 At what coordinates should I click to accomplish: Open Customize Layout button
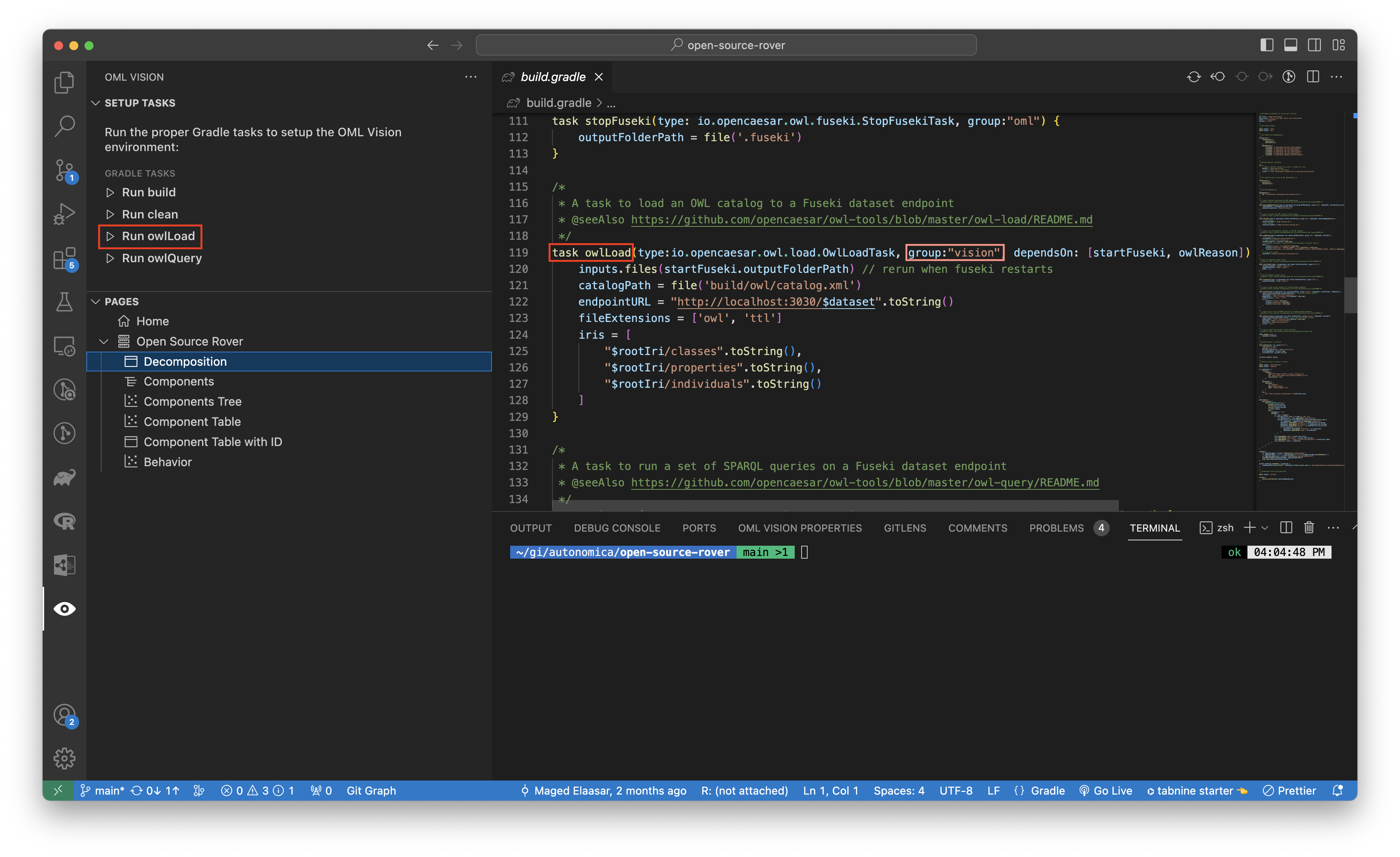click(1339, 45)
